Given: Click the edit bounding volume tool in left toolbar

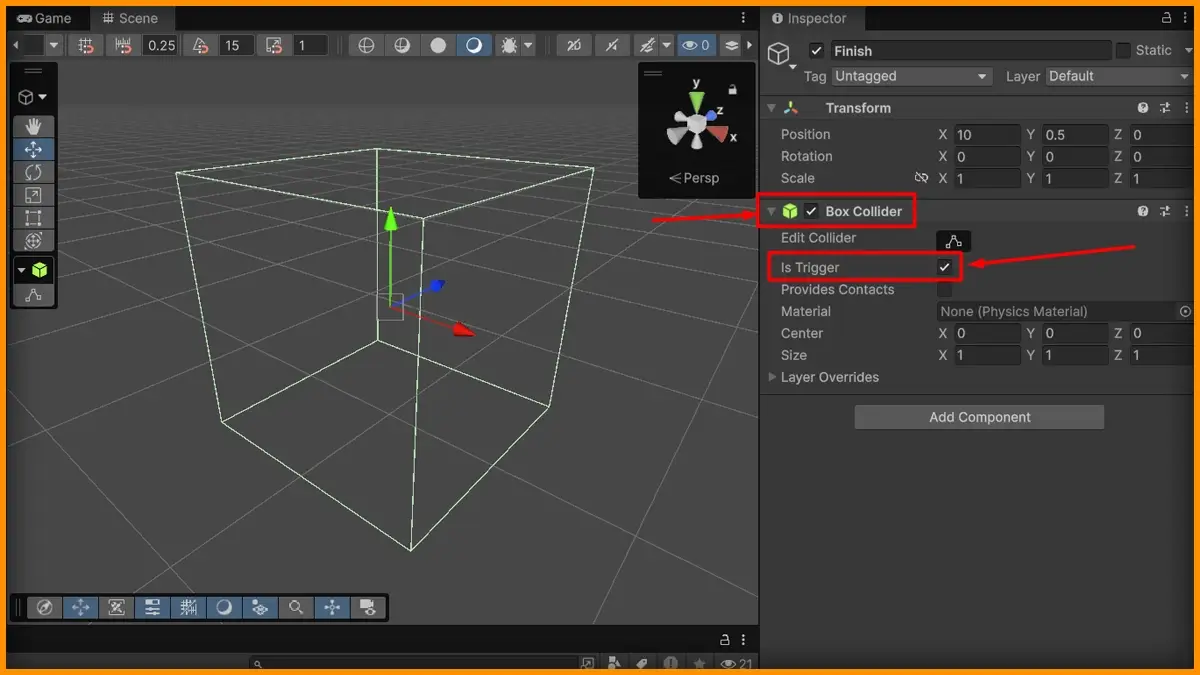Looking at the screenshot, I should pyautogui.click(x=33, y=294).
